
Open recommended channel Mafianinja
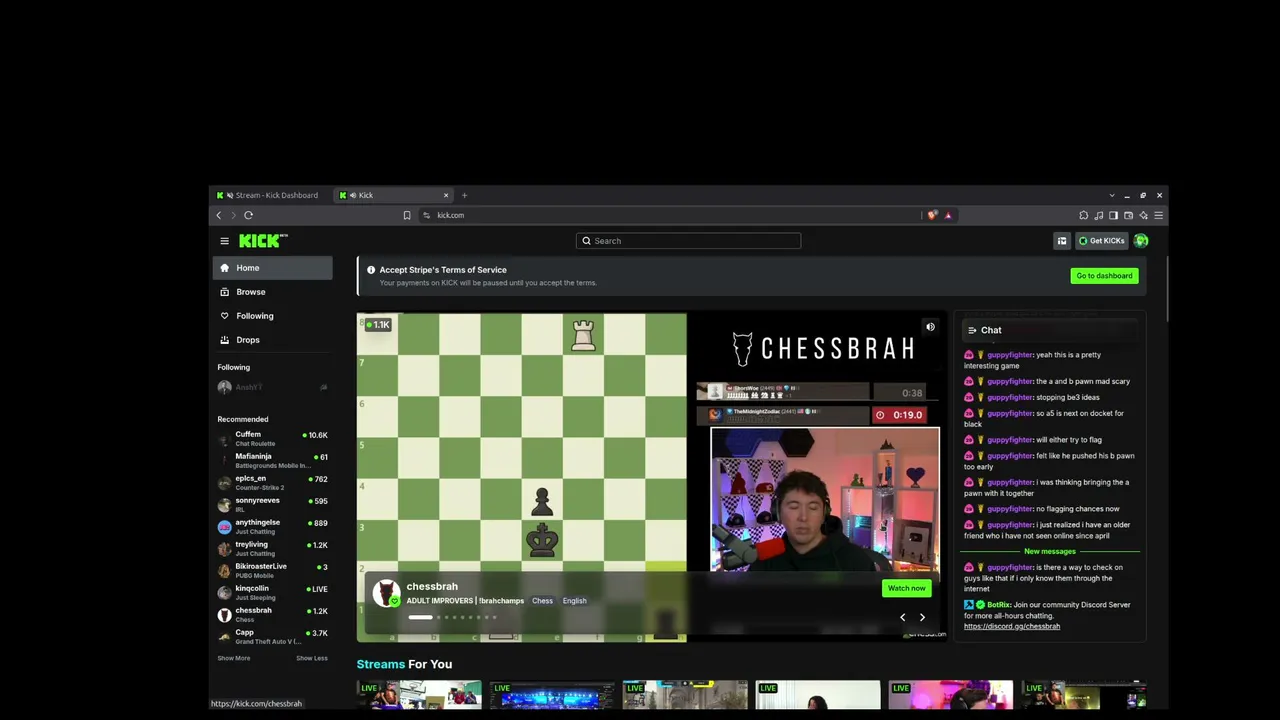tap(272, 460)
